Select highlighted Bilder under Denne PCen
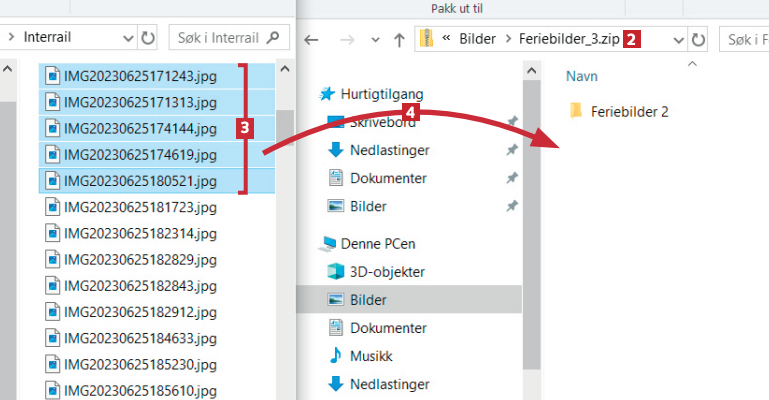The height and width of the screenshot is (400, 769). 409,300
